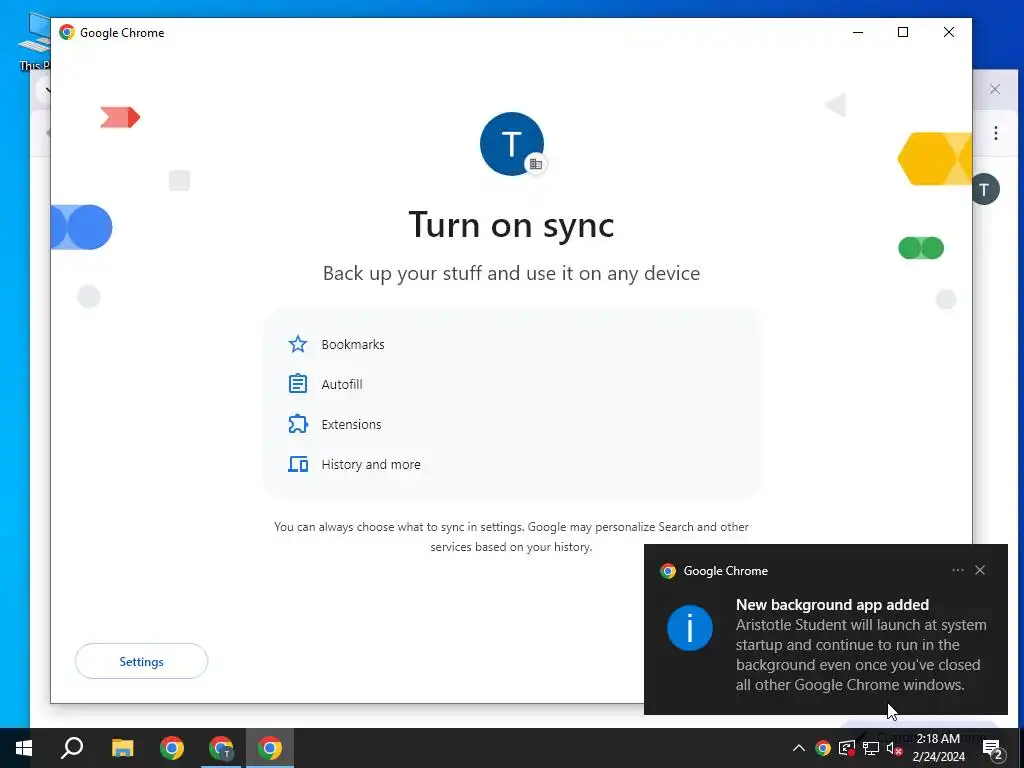Click the Autofill clipboard icon
The width and height of the screenshot is (1024, 768).
coord(298,384)
